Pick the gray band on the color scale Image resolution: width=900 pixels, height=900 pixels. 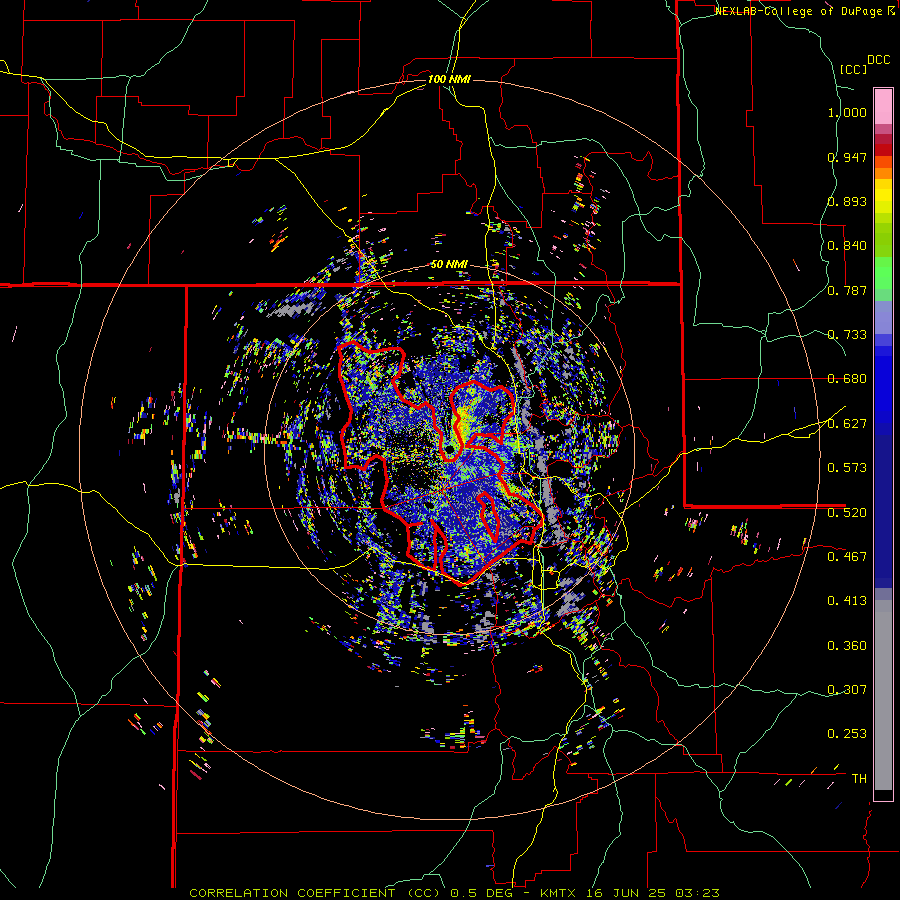[x=883, y=695]
